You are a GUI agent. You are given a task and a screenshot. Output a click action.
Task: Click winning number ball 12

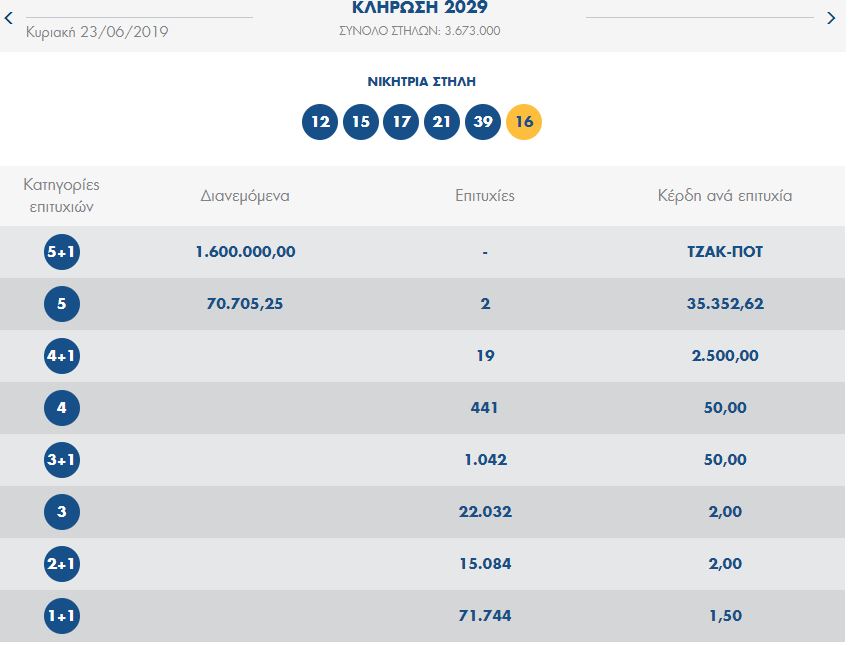320,122
